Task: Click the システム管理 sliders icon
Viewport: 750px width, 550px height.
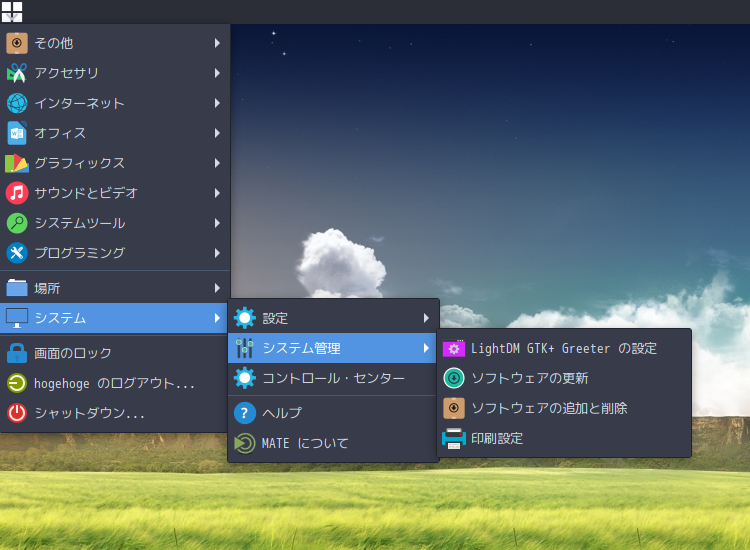Action: [245, 348]
